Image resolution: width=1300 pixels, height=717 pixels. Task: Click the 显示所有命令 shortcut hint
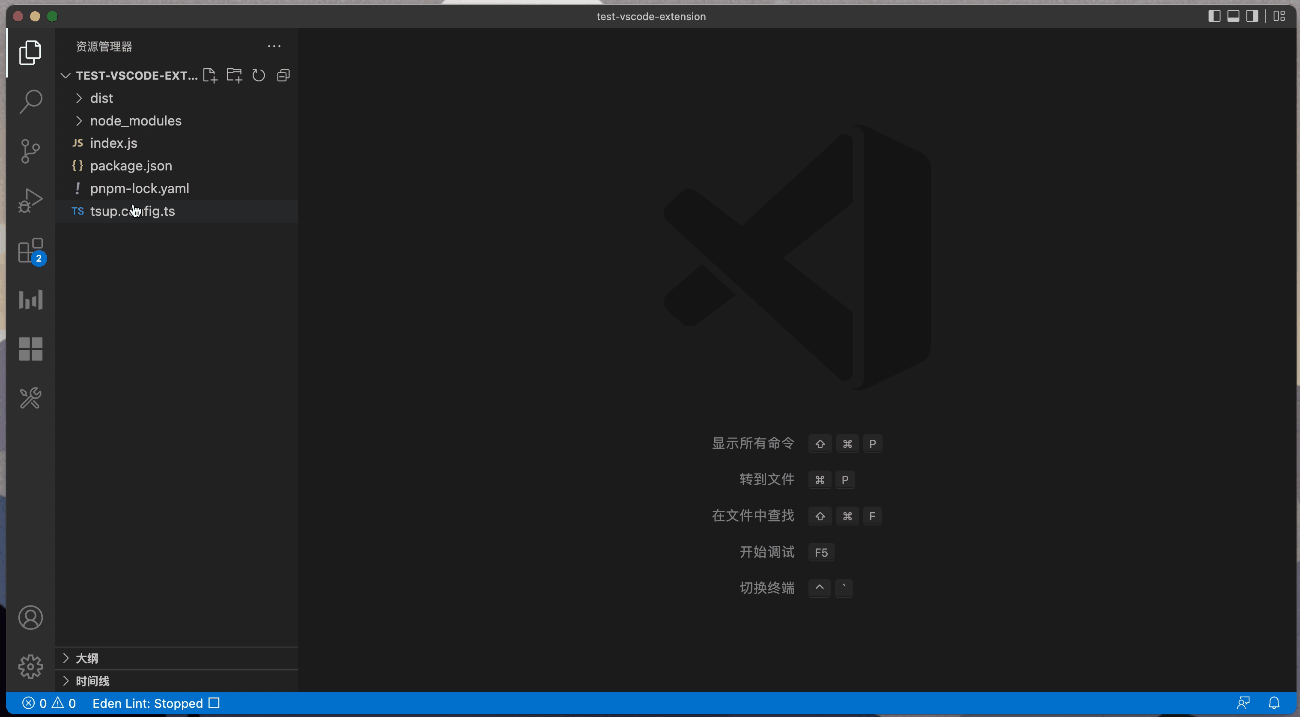[x=753, y=443]
